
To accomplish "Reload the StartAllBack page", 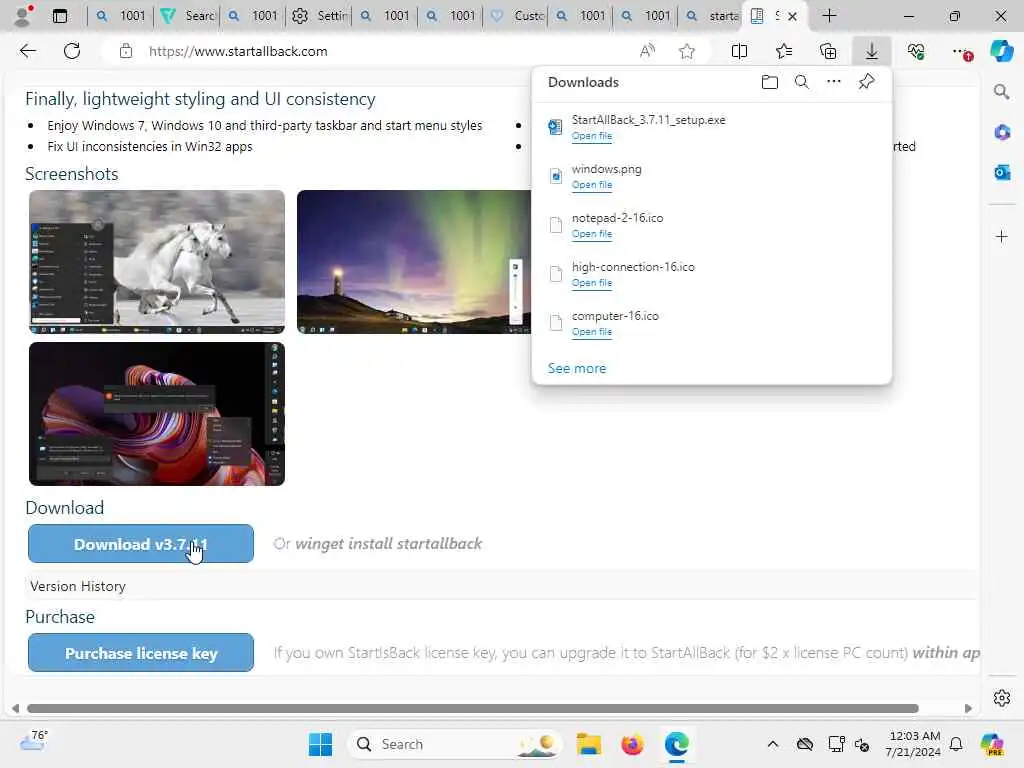I will [x=72, y=51].
